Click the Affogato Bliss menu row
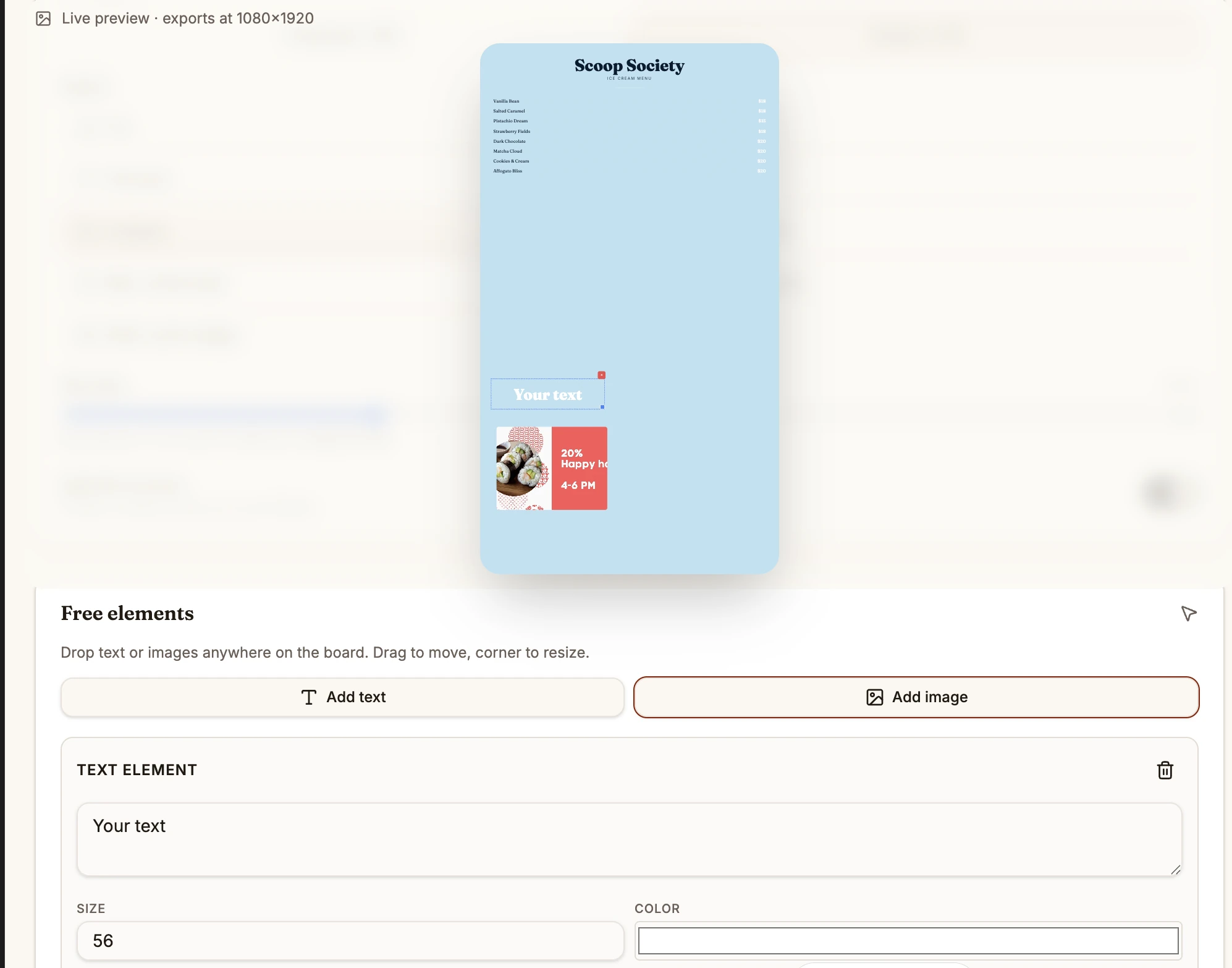 coord(629,171)
